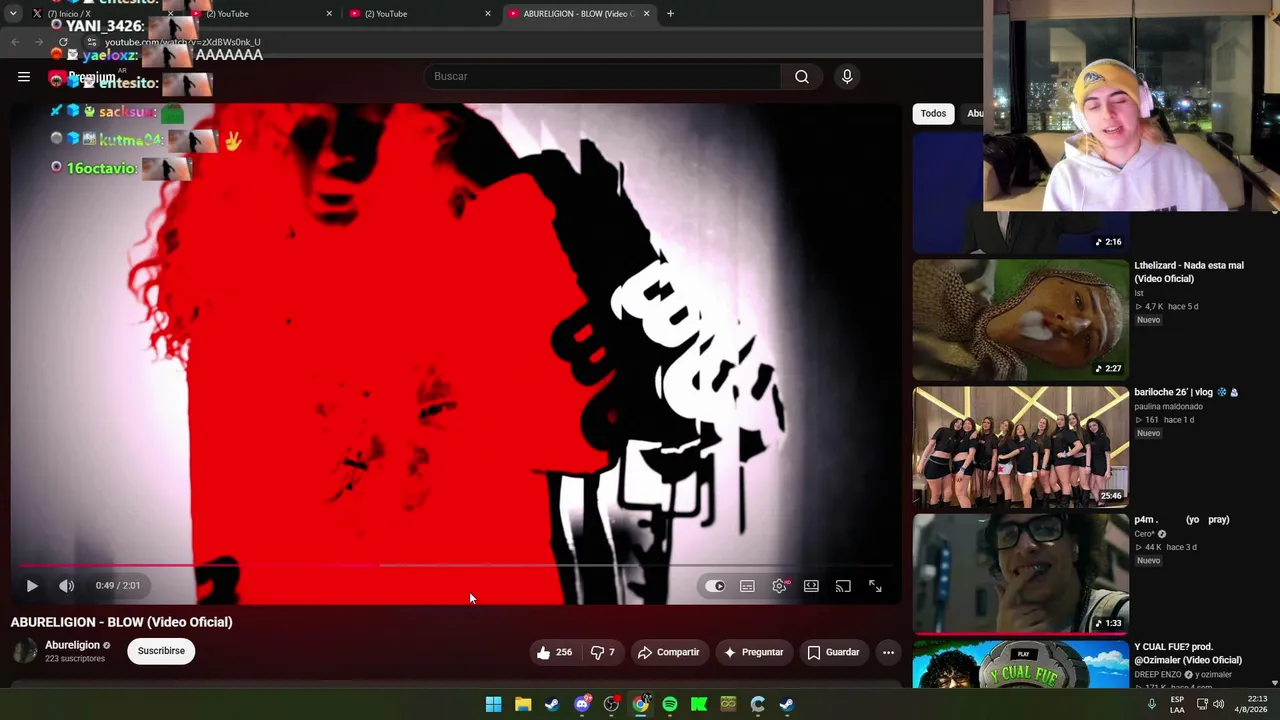
Task: Click the video title ABURELIGION - BLOW
Action: click(x=121, y=622)
